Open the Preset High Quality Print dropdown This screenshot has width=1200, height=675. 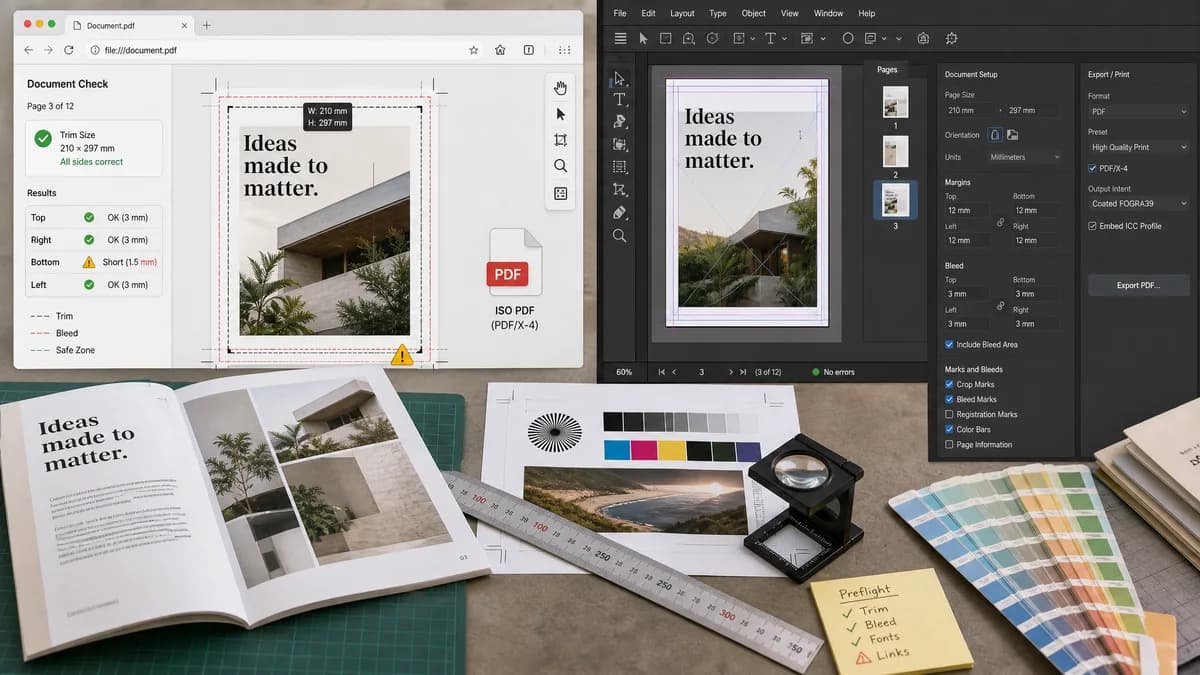(x=1139, y=147)
